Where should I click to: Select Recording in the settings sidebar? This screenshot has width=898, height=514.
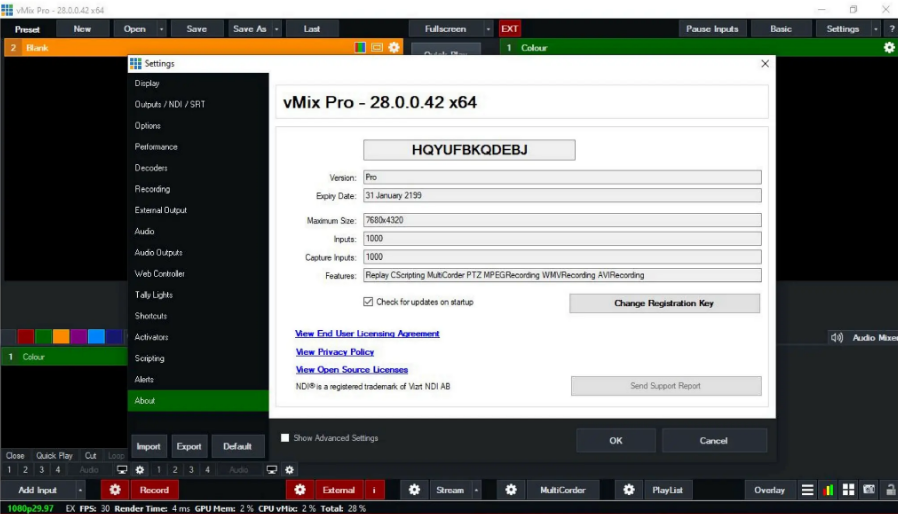coord(153,189)
